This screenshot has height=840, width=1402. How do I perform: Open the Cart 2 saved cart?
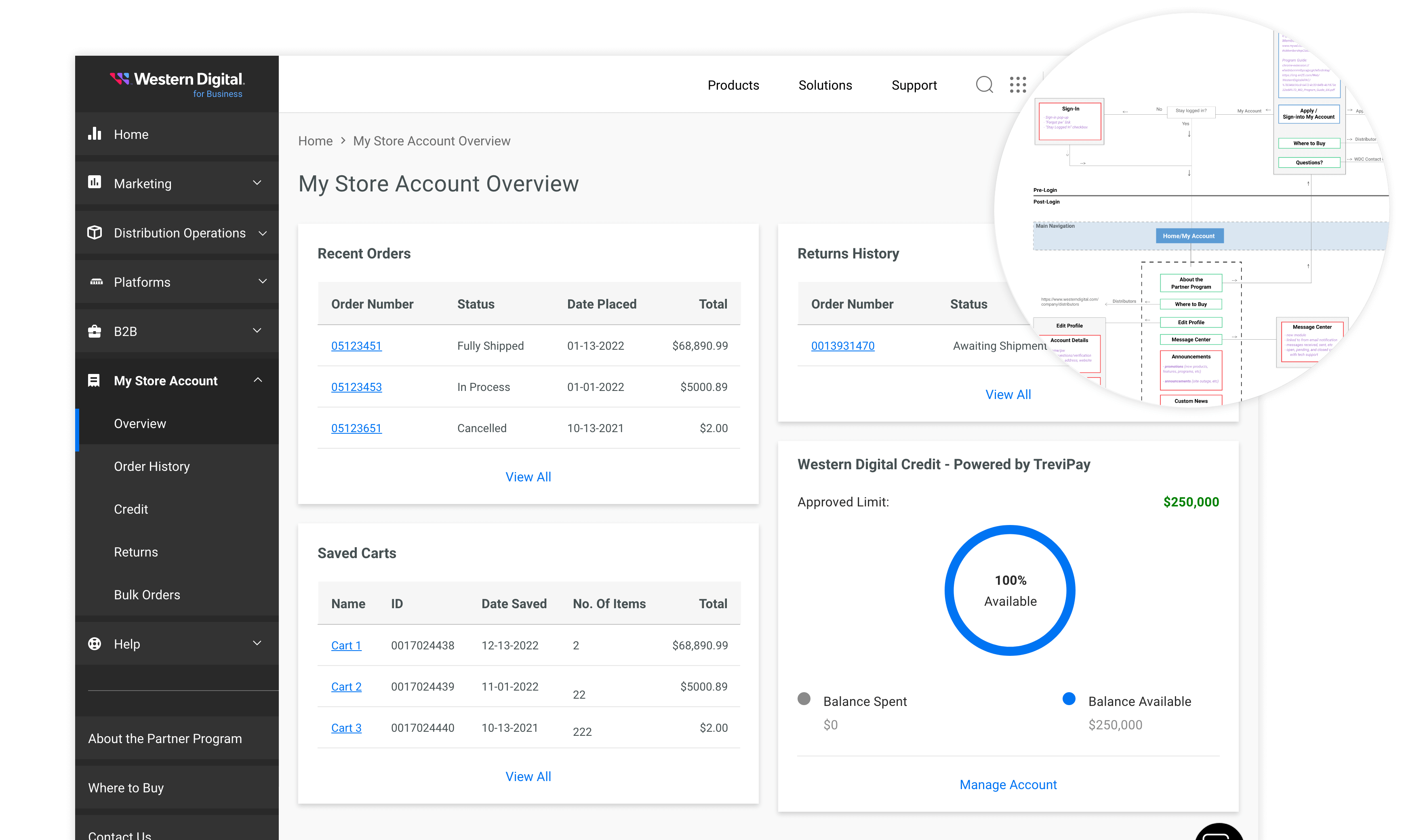pyautogui.click(x=346, y=686)
